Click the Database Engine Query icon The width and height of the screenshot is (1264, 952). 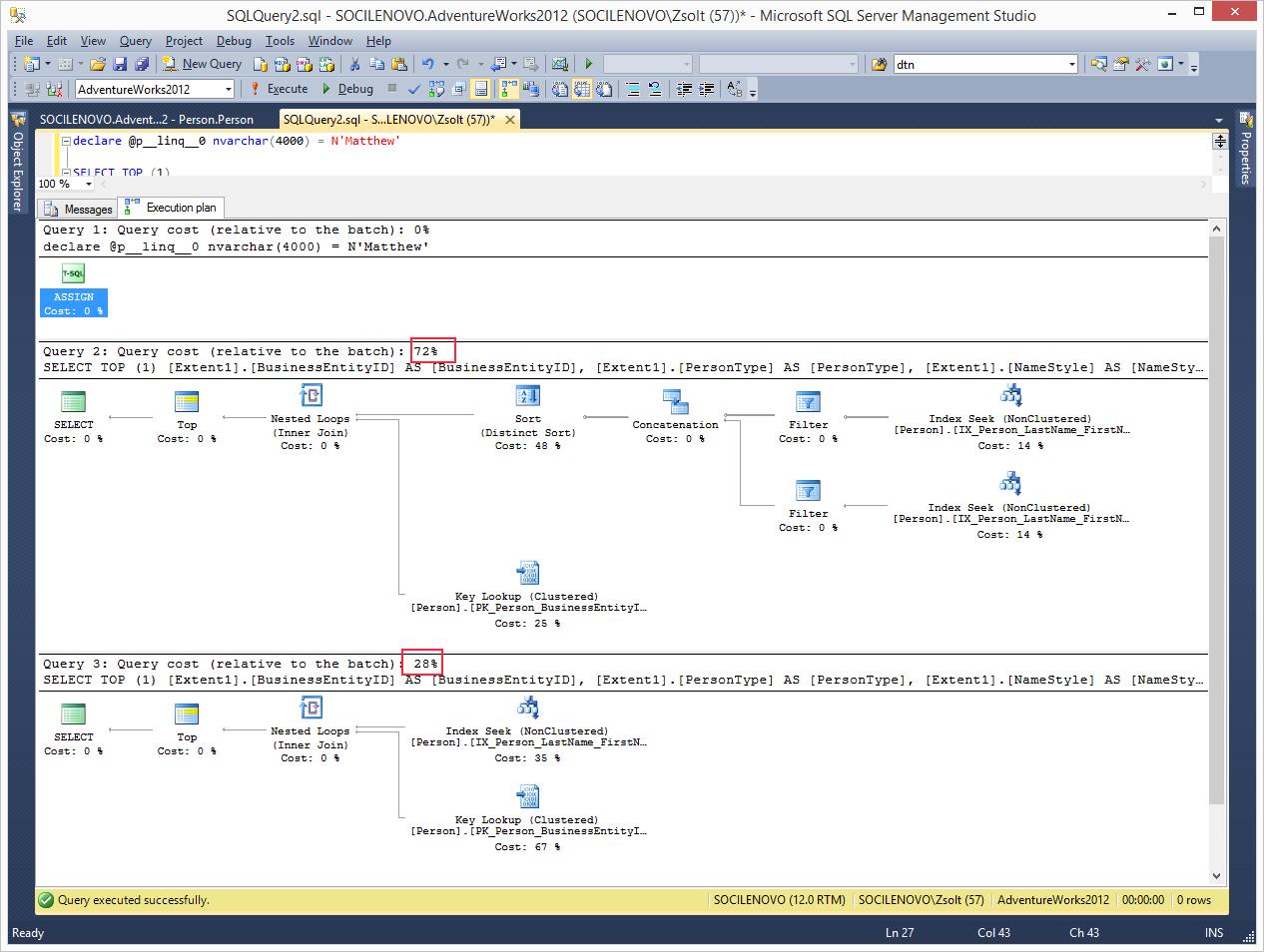pos(260,64)
